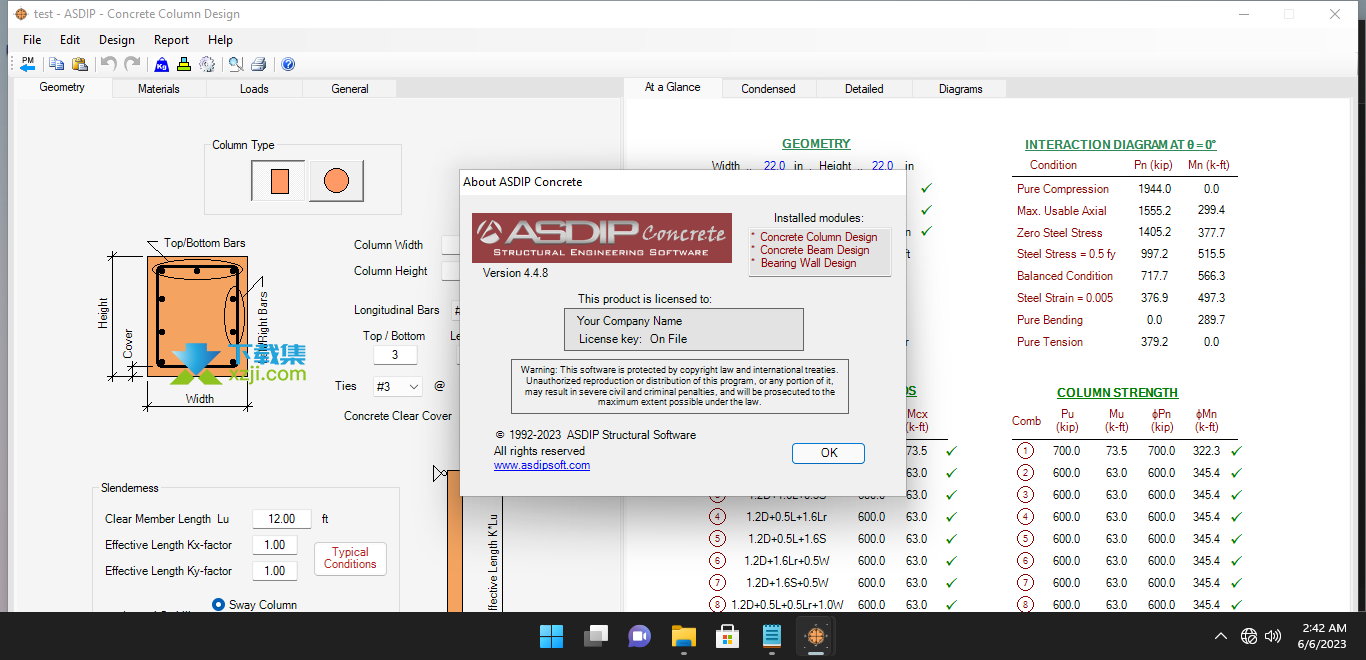Switch to the Loads tab
The width and height of the screenshot is (1366, 660).
click(254, 89)
